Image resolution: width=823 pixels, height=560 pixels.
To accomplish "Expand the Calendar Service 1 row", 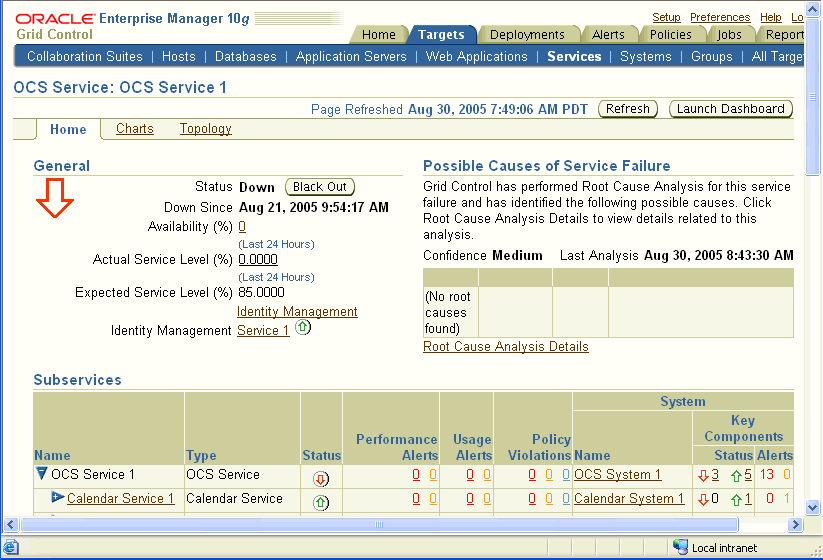I will click(x=57, y=498).
